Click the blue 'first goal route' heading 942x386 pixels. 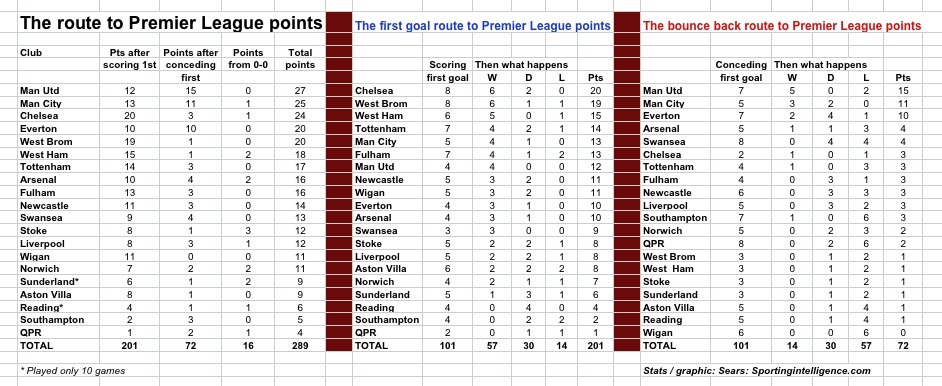point(483,26)
